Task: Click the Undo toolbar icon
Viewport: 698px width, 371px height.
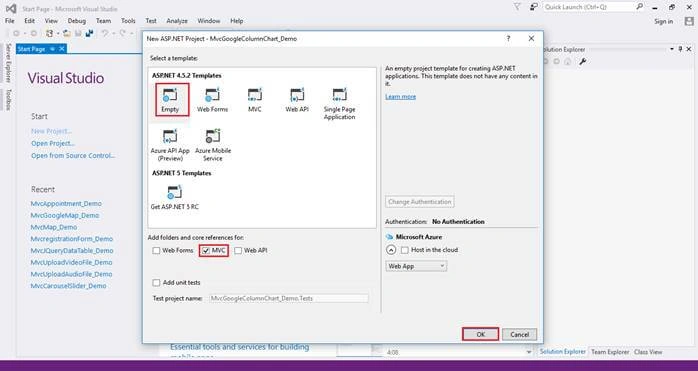Action: (105, 33)
